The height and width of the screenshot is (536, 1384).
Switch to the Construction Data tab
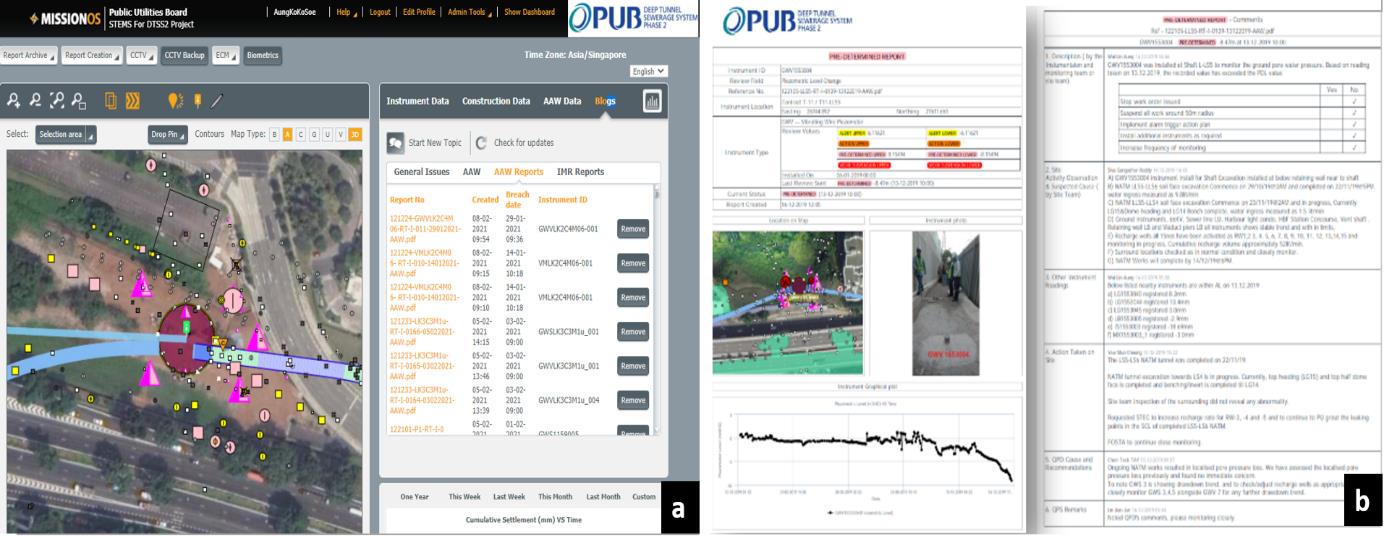click(x=498, y=101)
